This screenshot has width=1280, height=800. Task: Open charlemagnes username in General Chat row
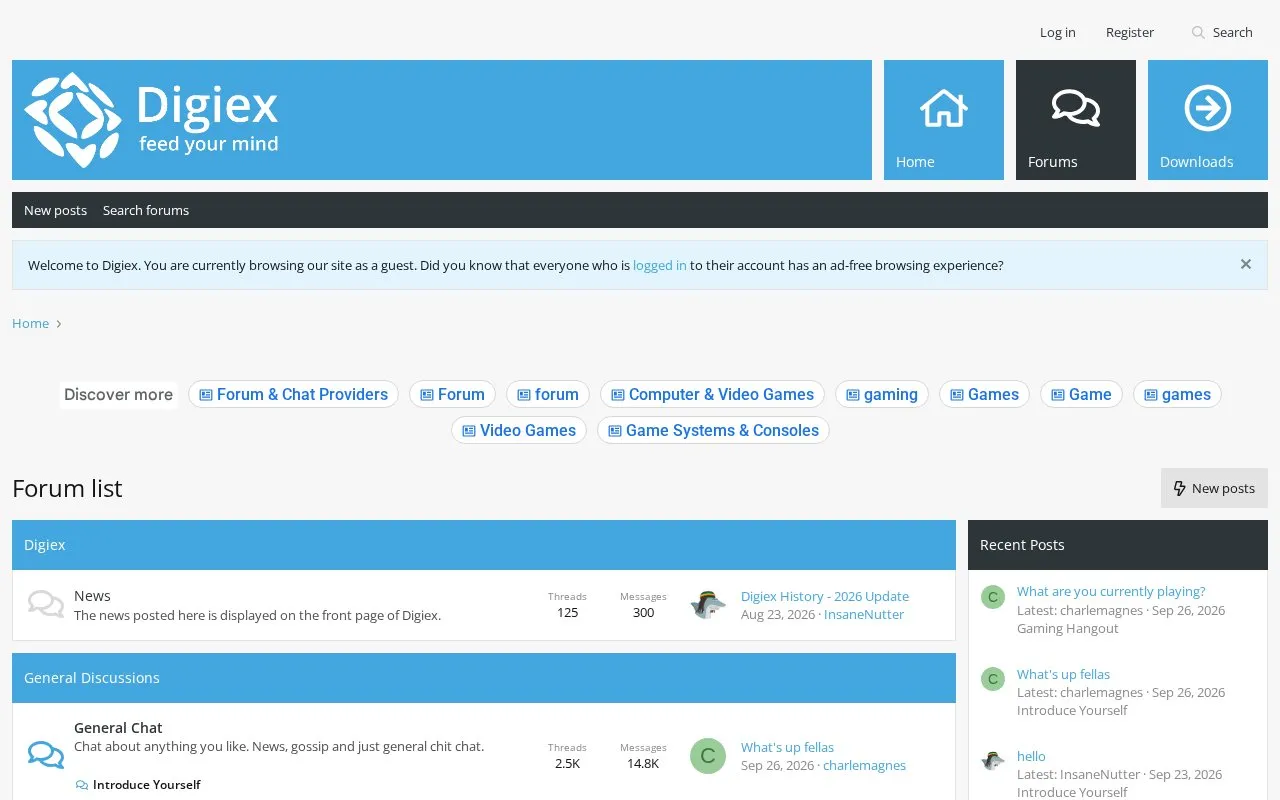864,765
